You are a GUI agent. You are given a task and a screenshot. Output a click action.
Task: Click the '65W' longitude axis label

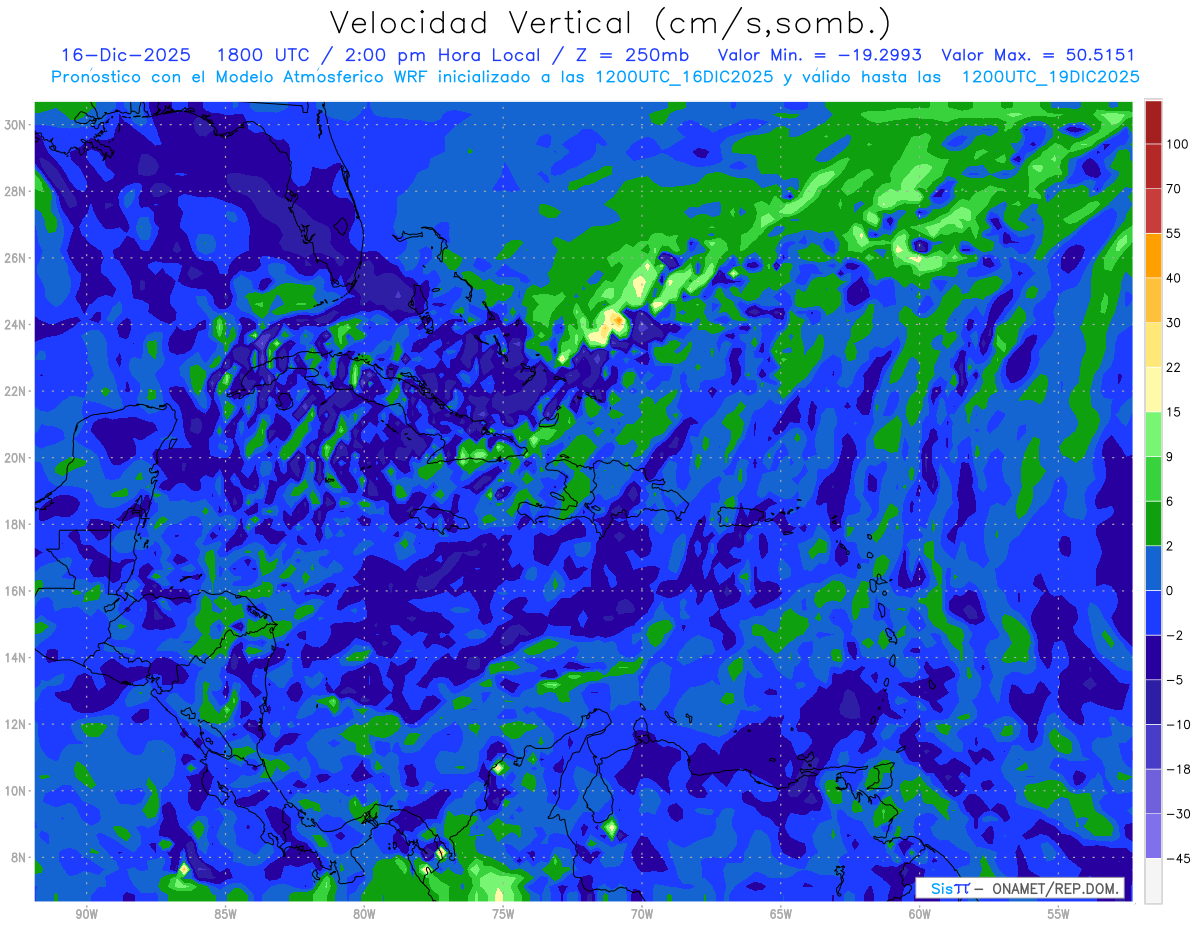(x=781, y=914)
